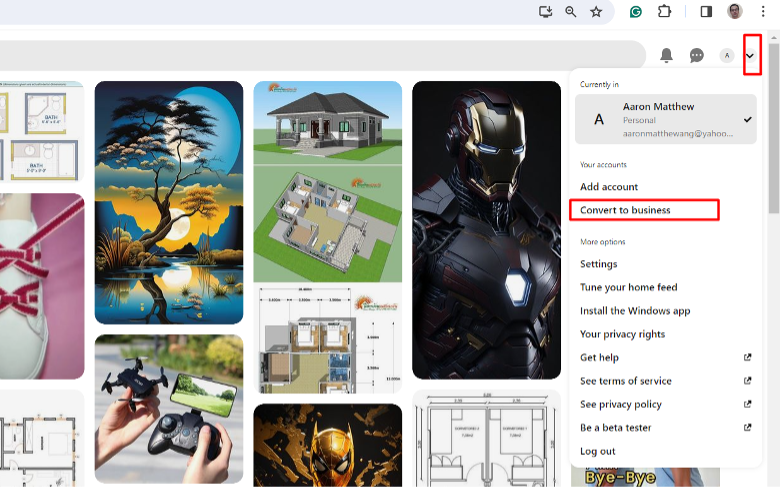Screen dimensions: 780x488
Task: Toggle the browser side panel icon
Action: point(706,11)
